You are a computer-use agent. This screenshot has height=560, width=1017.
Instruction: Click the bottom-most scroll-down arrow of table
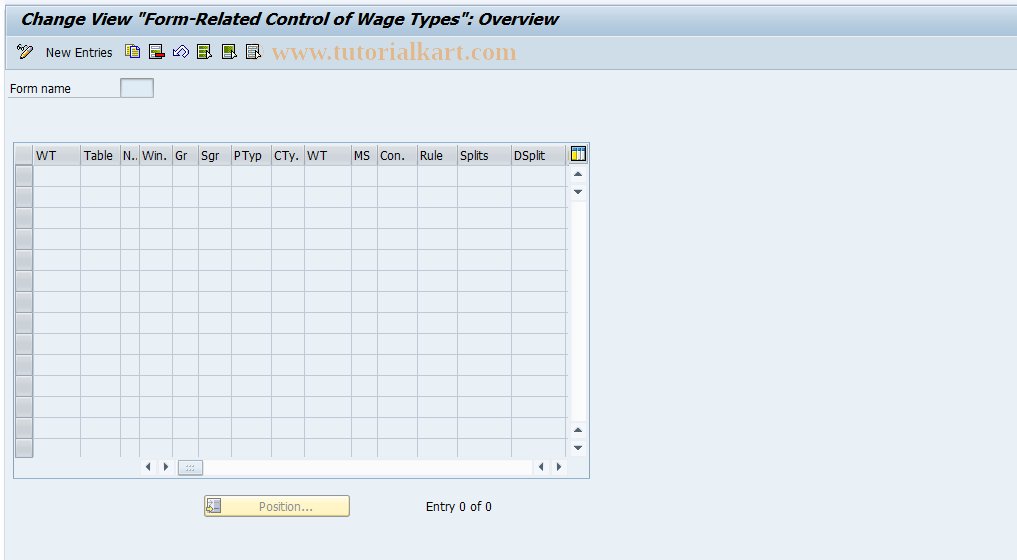pos(578,448)
